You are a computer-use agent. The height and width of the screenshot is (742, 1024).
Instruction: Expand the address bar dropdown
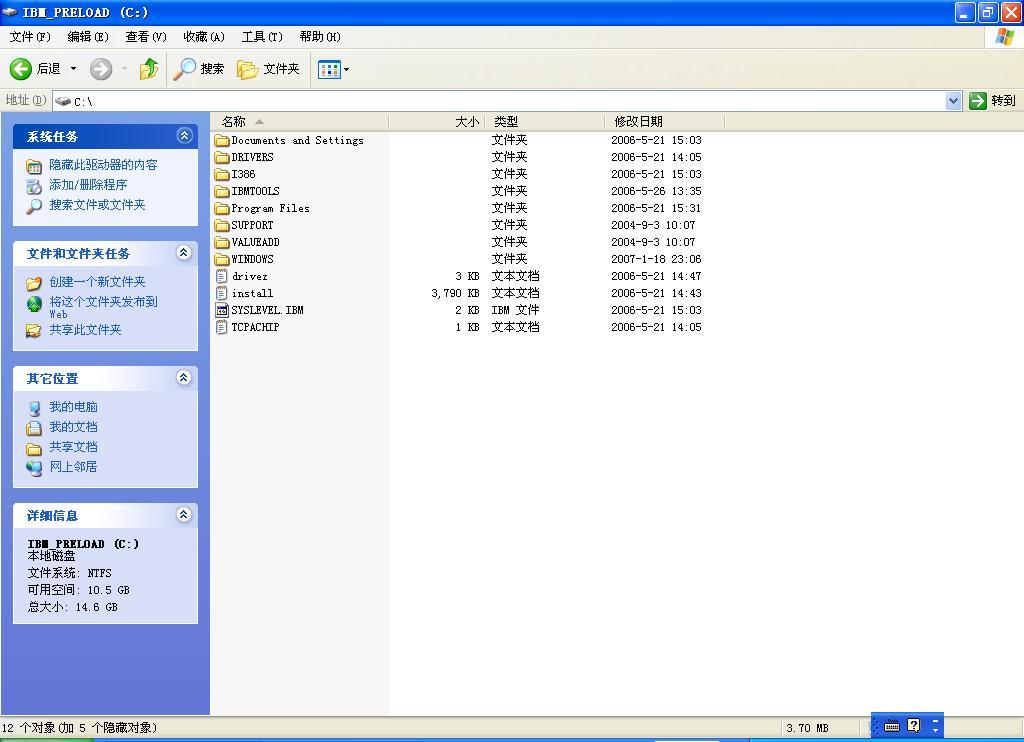953,101
